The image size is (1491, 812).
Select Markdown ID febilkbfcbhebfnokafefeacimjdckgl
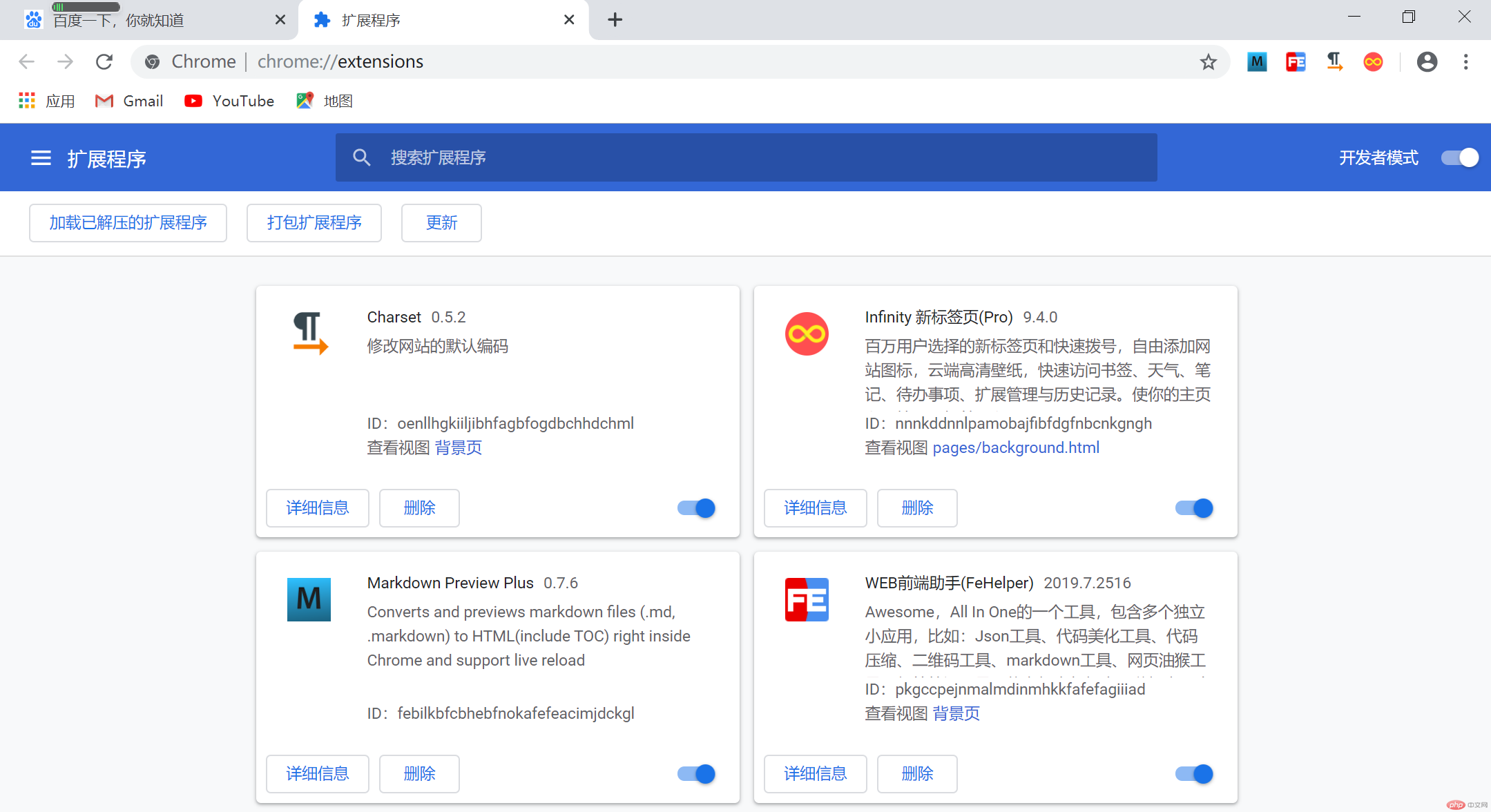pos(516,713)
